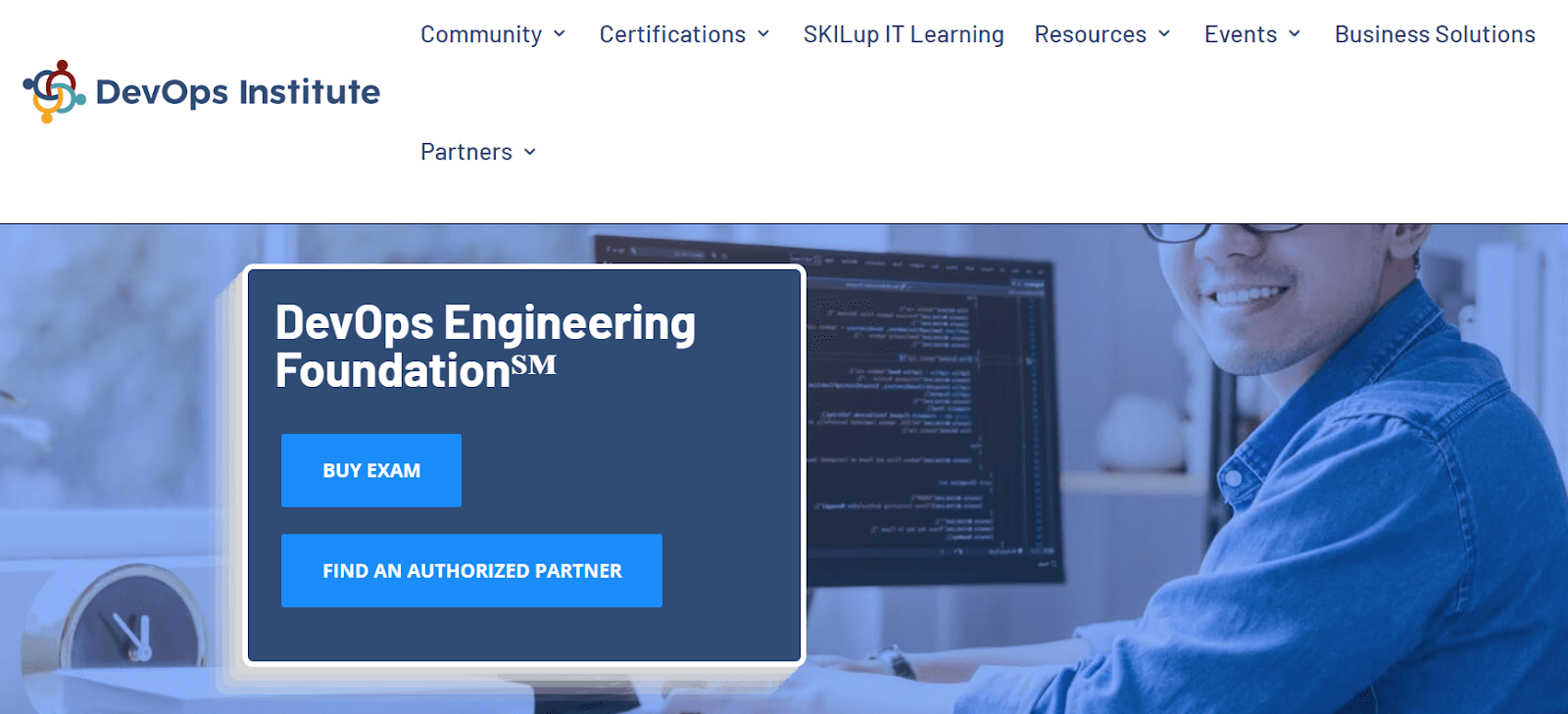Open the Community menu

point(481,34)
